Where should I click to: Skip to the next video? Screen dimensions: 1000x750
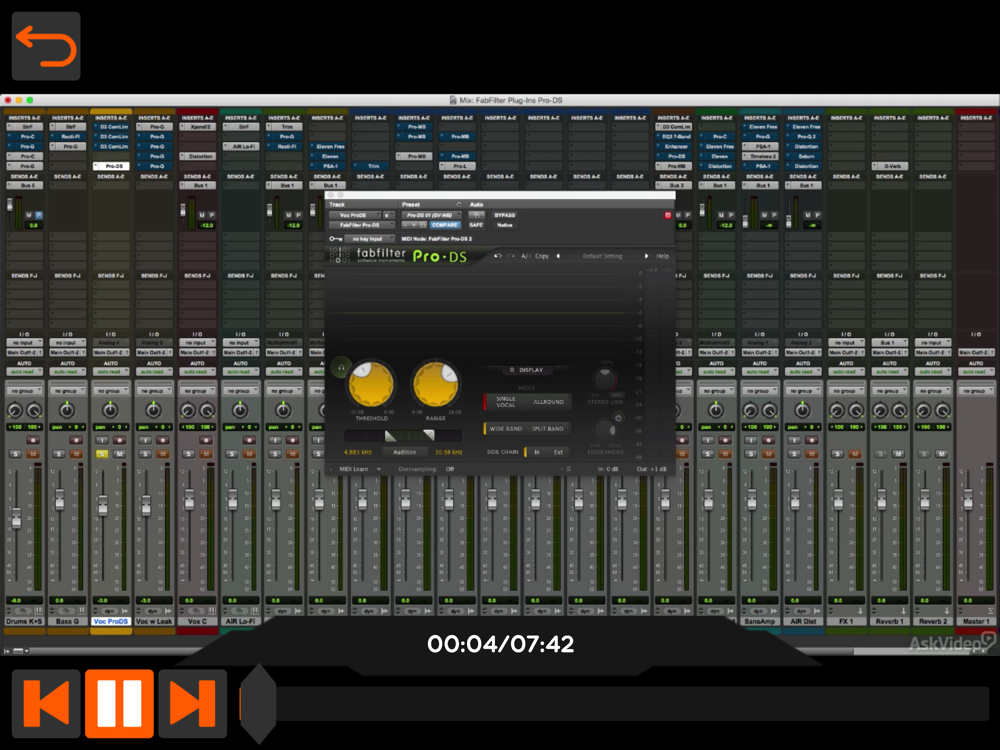pyautogui.click(x=193, y=703)
